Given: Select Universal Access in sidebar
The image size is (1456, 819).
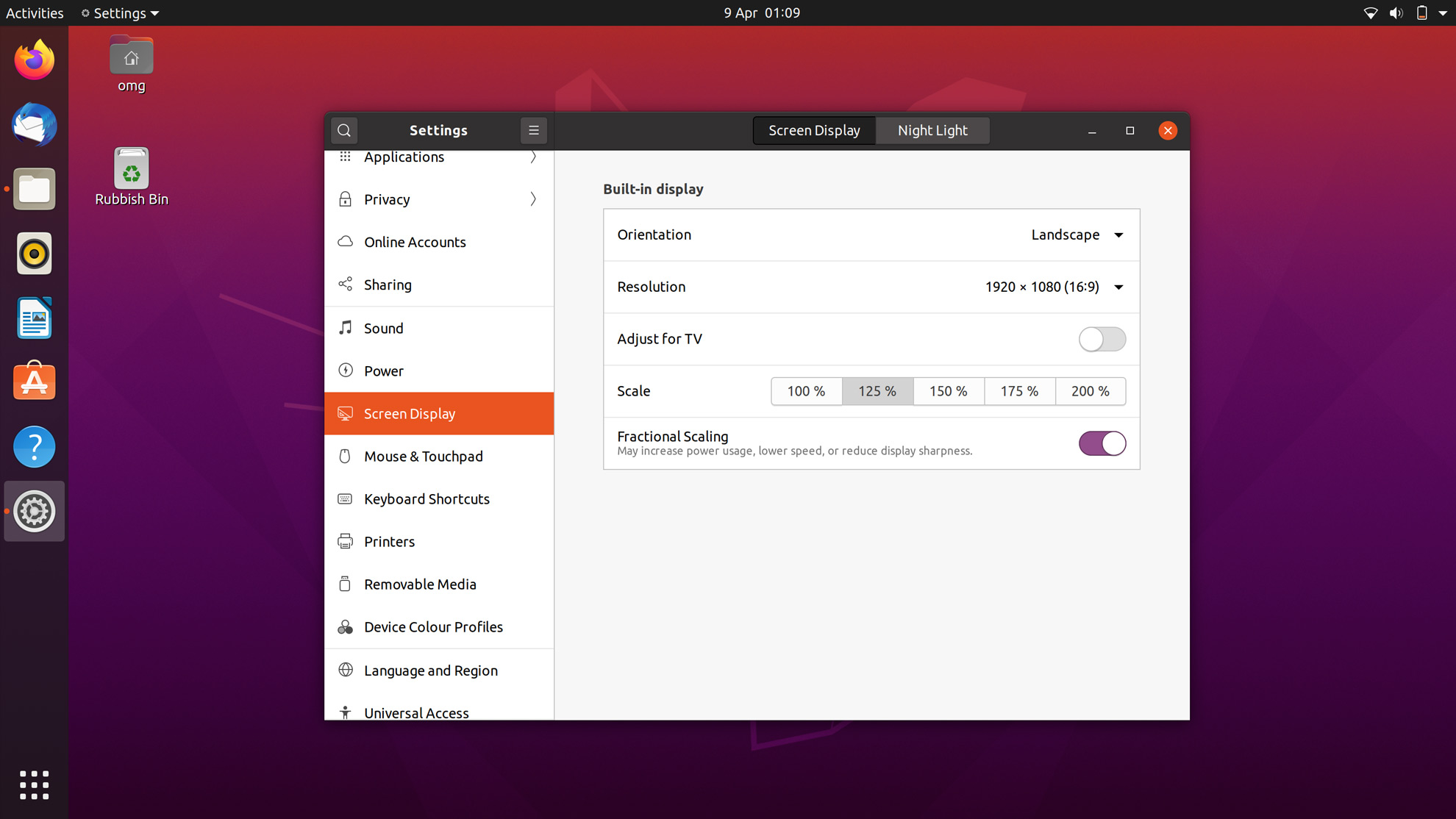Looking at the screenshot, I should point(439,709).
